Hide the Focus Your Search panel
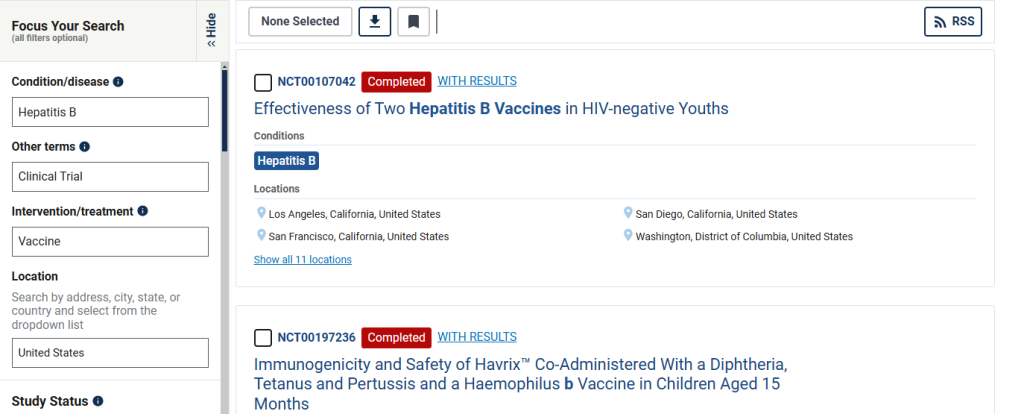 [x=212, y=30]
